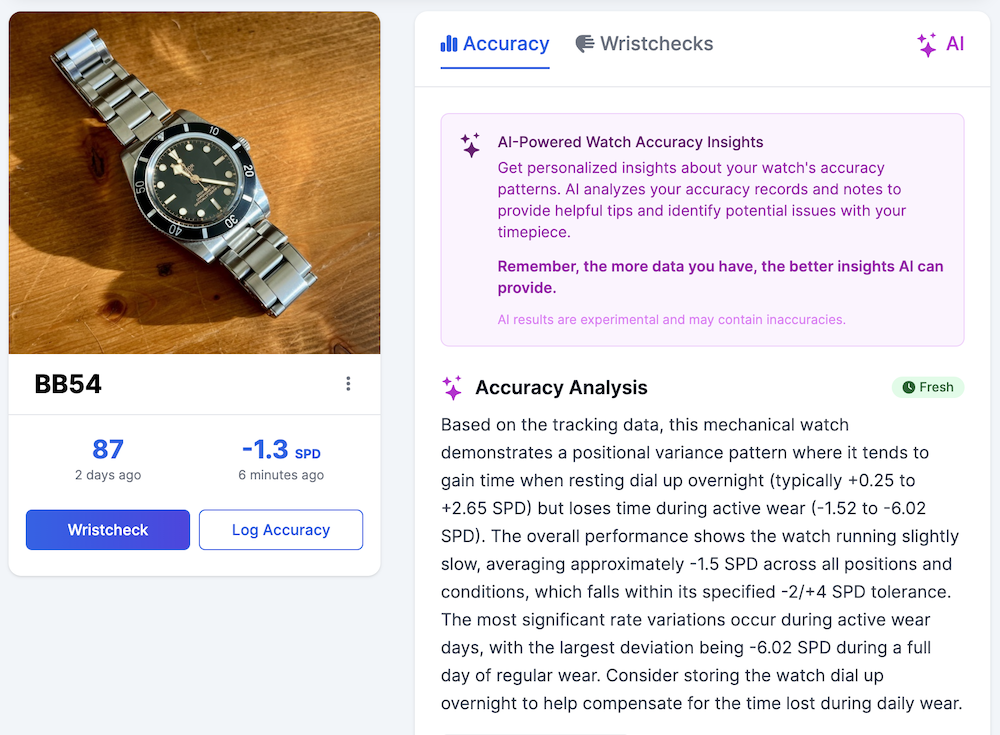Image resolution: width=1000 pixels, height=735 pixels.
Task: Click the sparkle icon beside Accuracy Analysis heading
Action: point(452,387)
